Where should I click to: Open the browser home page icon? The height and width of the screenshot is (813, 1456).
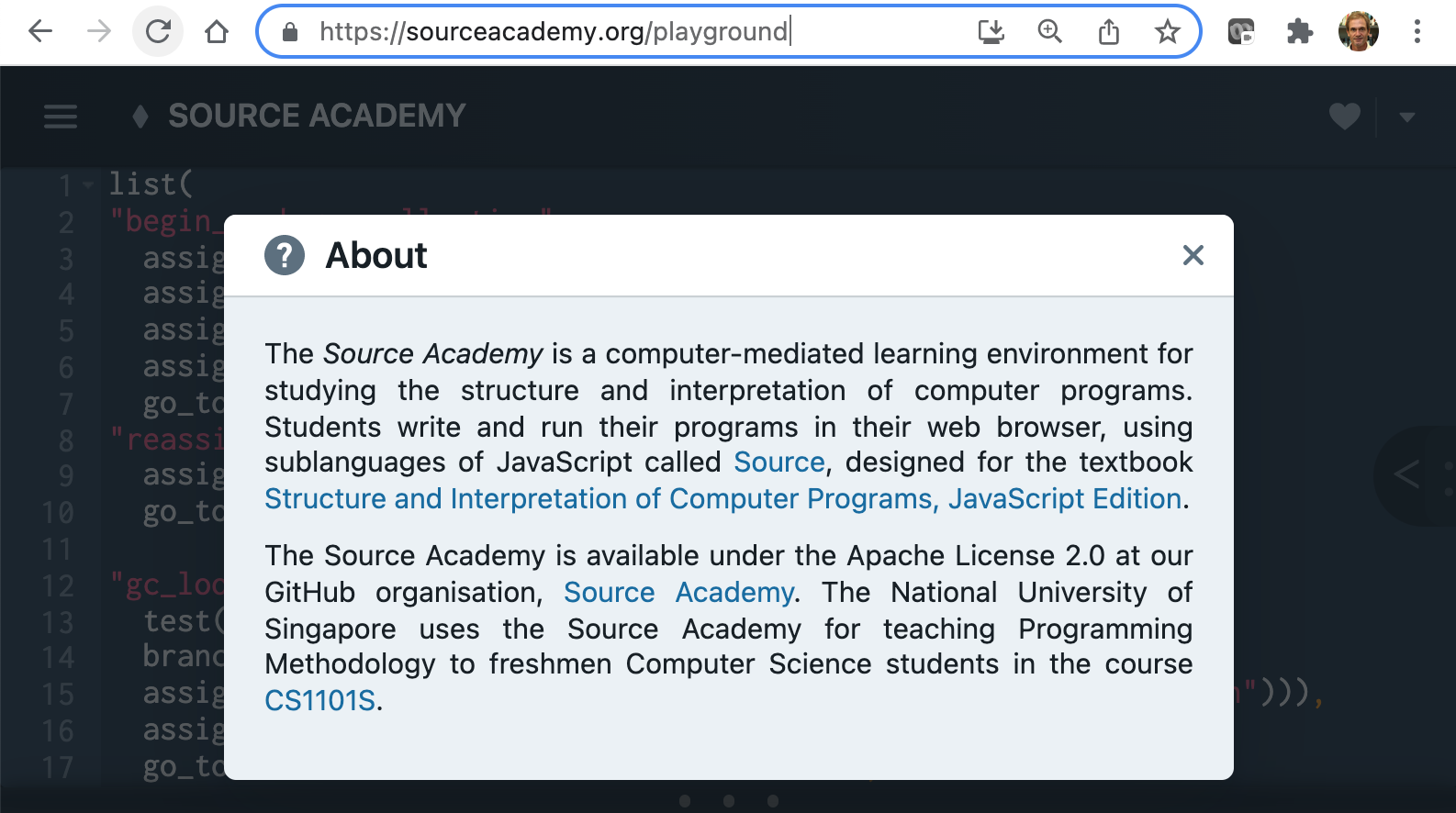[x=217, y=32]
